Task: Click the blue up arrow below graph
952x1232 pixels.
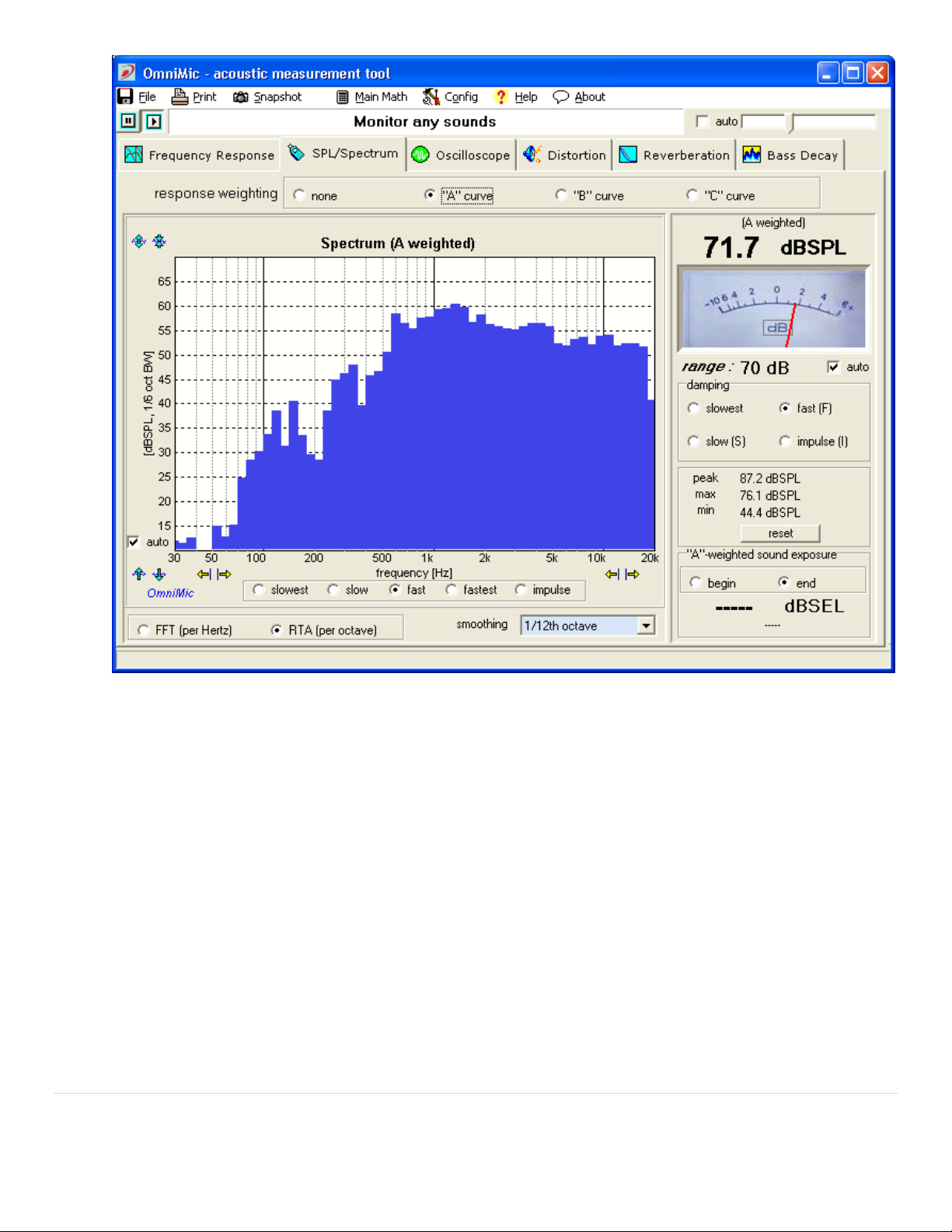Action: (x=139, y=574)
